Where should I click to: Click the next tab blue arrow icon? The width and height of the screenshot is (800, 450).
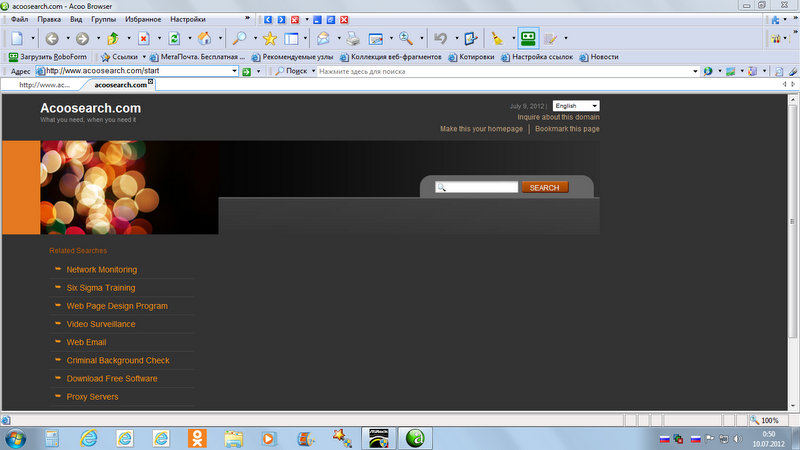pyautogui.click(x=281, y=19)
